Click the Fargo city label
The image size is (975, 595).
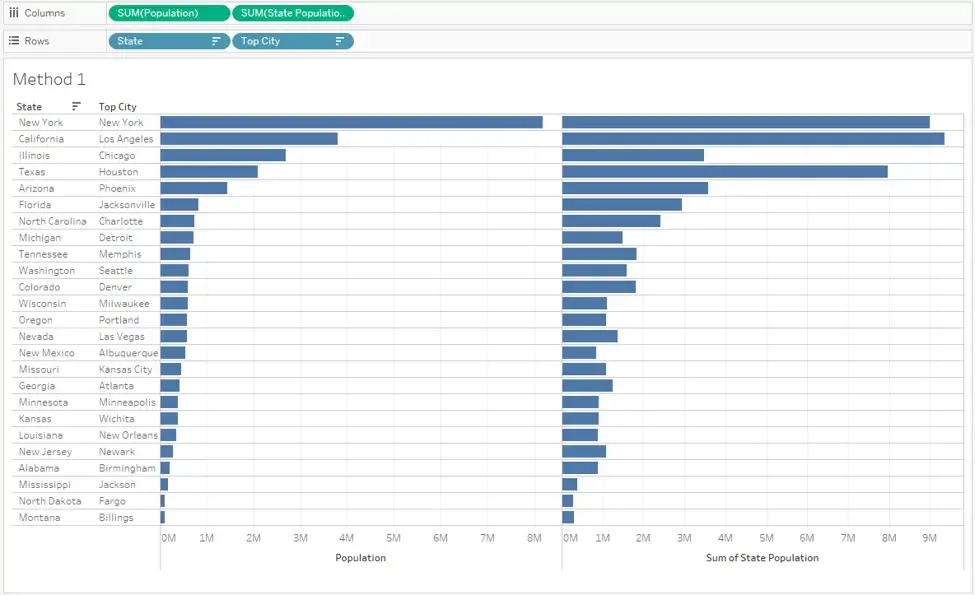click(x=112, y=501)
